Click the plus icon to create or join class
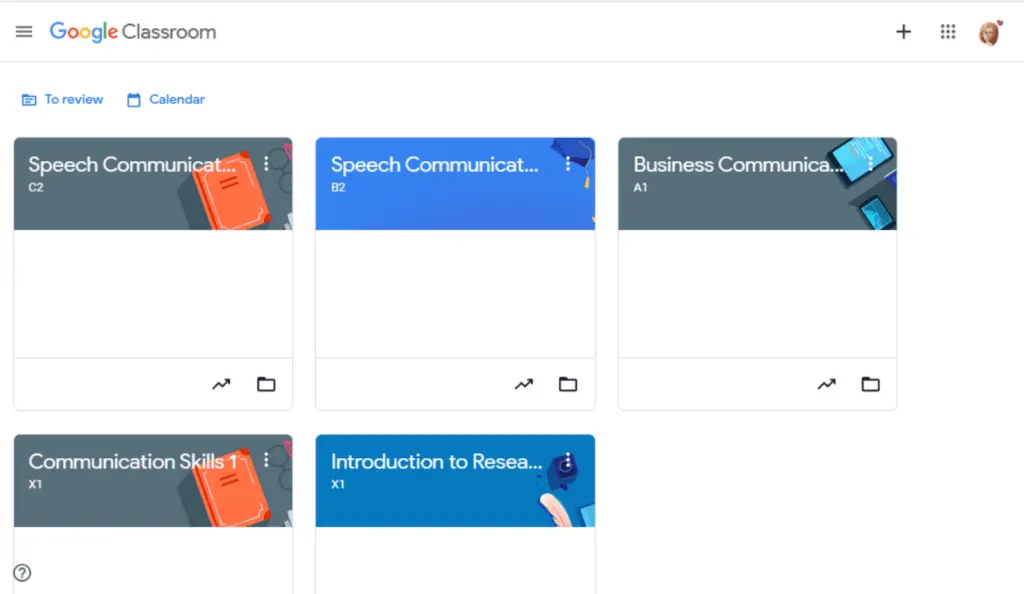Viewport: 1024px width, 594px height. (903, 31)
